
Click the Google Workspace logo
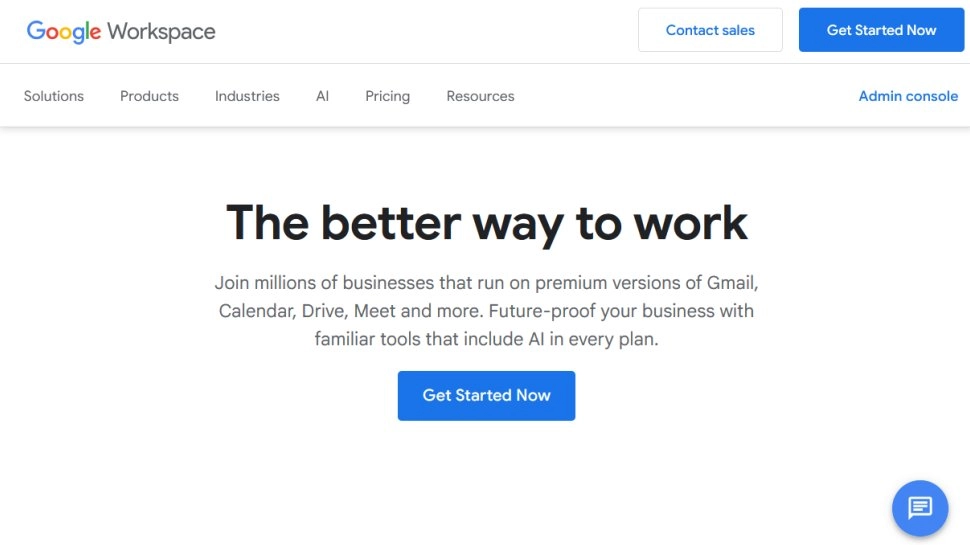click(121, 31)
